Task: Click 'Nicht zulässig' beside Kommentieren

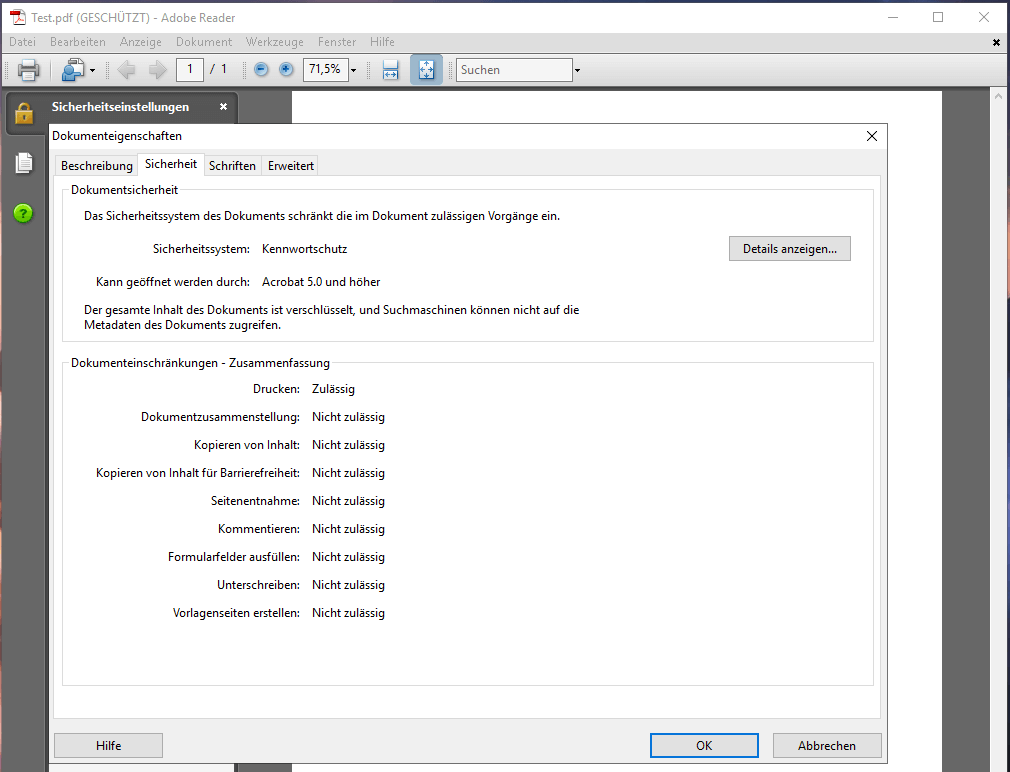Action: (x=348, y=529)
